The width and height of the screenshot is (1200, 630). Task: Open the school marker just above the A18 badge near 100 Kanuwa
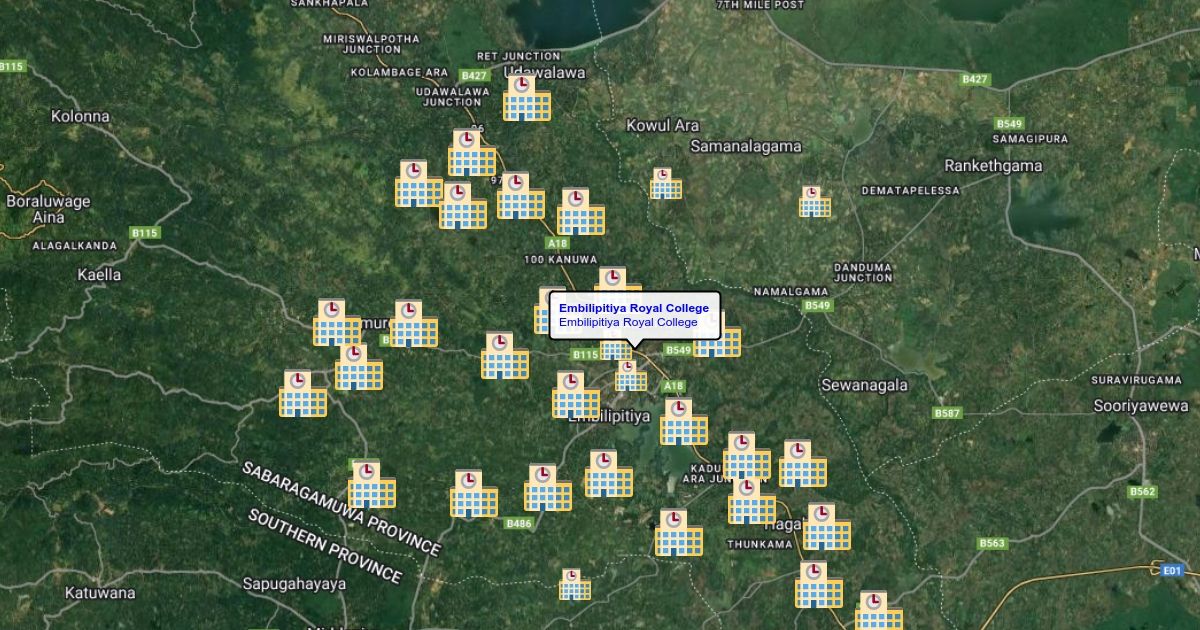pyautogui.click(x=580, y=212)
